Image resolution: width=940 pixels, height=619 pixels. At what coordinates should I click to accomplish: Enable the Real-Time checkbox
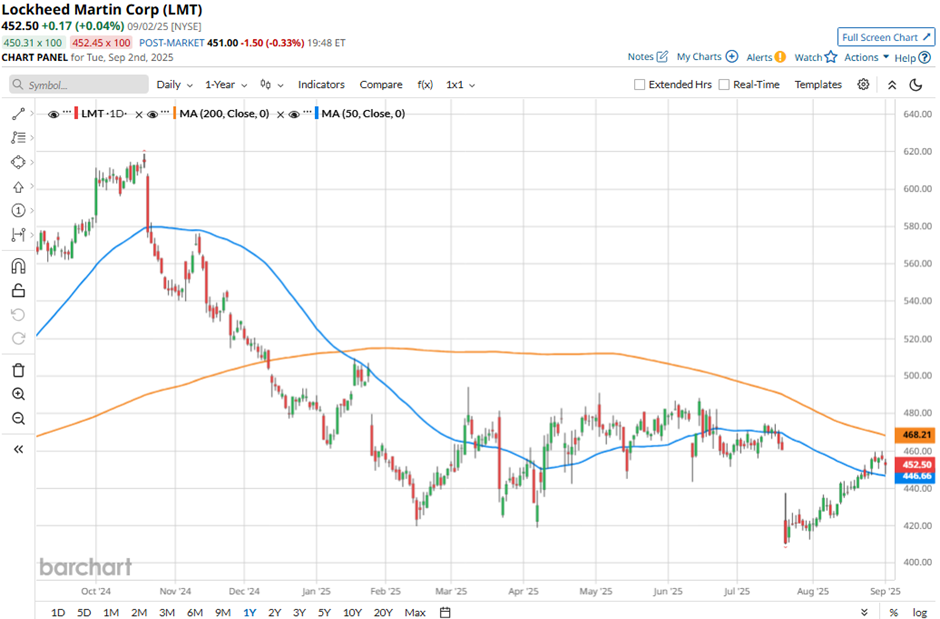(724, 84)
